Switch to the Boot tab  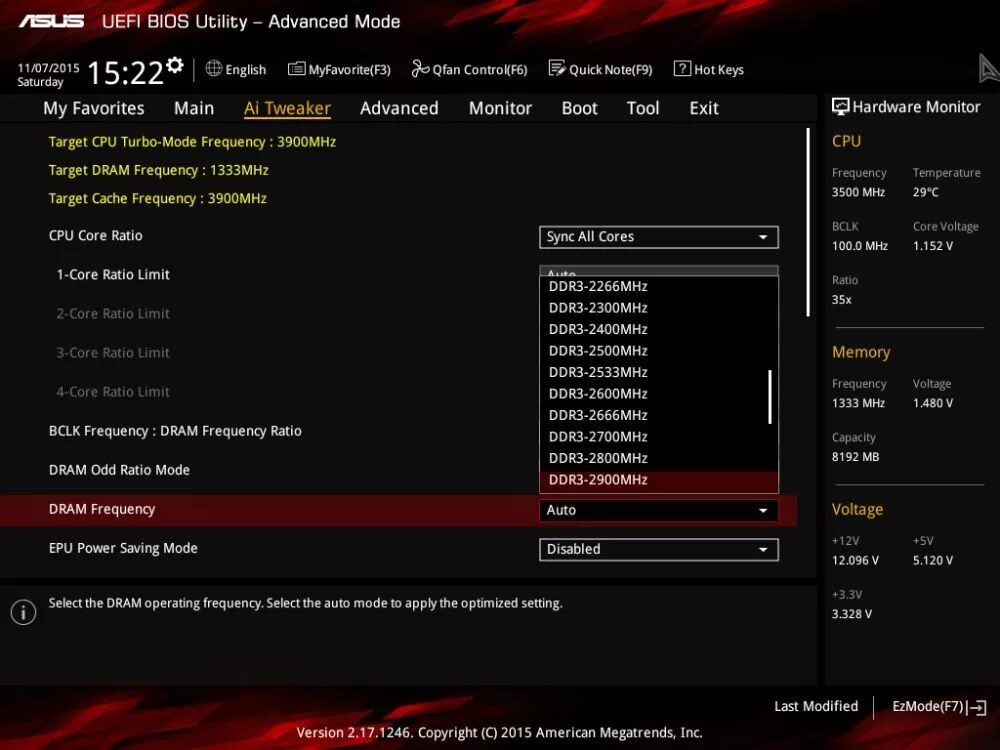click(x=580, y=108)
